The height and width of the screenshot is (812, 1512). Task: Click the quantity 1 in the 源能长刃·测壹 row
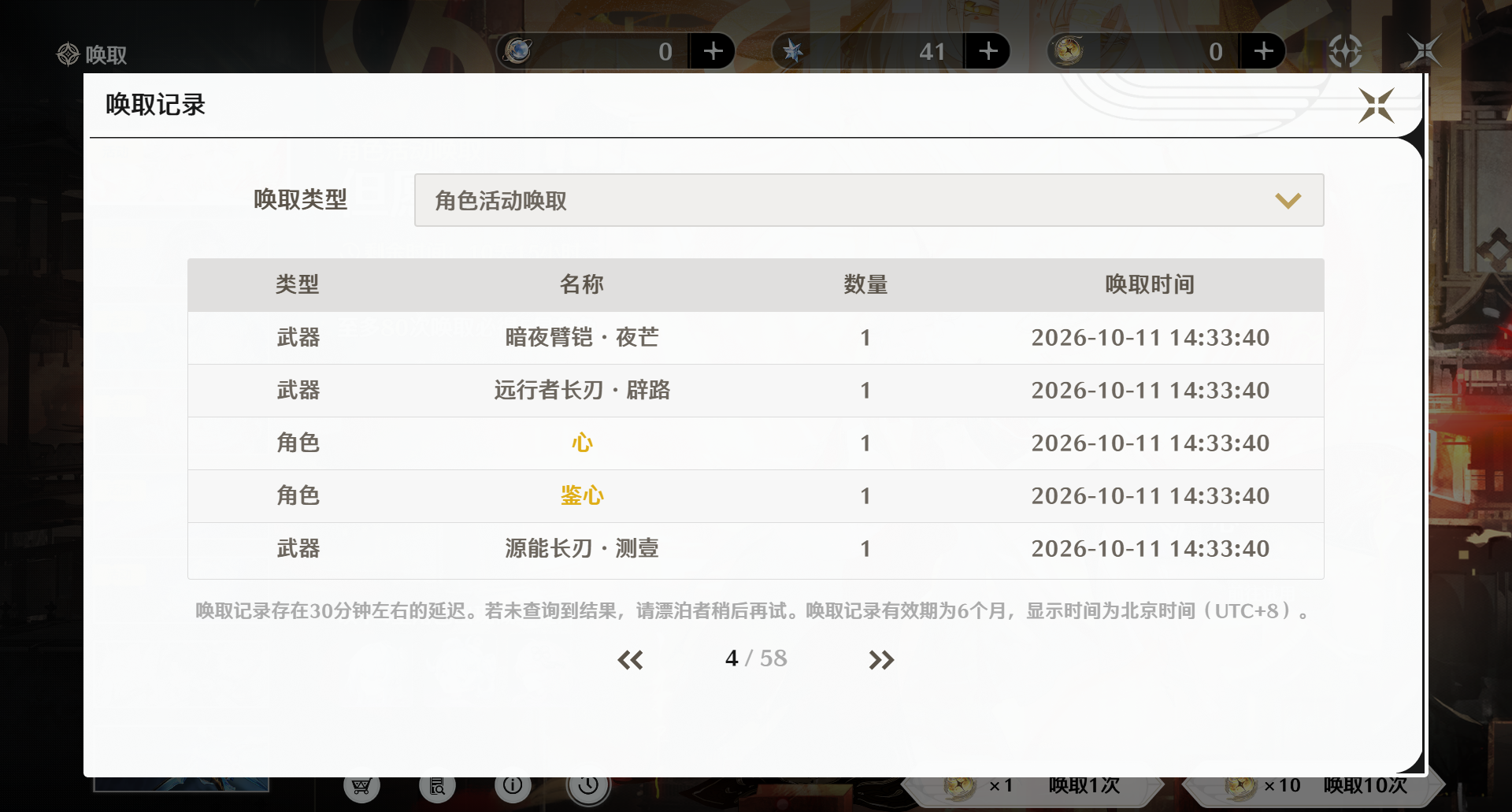(x=865, y=549)
